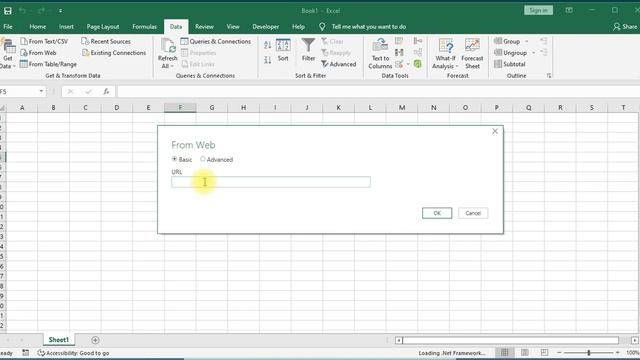Sort Z to A descending icon
640x360 pixels.
click(x=267, y=60)
